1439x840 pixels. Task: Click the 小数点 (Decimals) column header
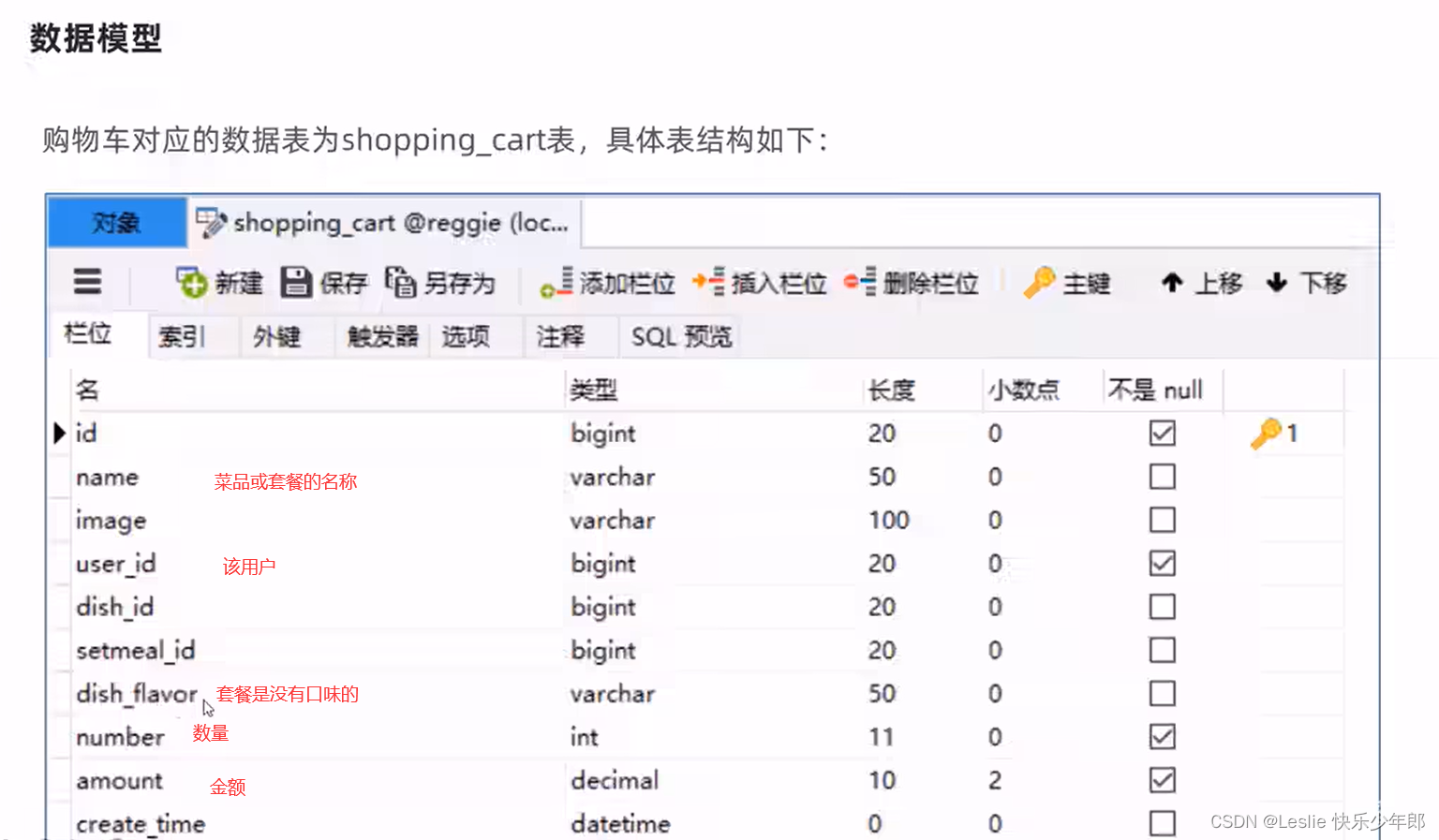1043,390
